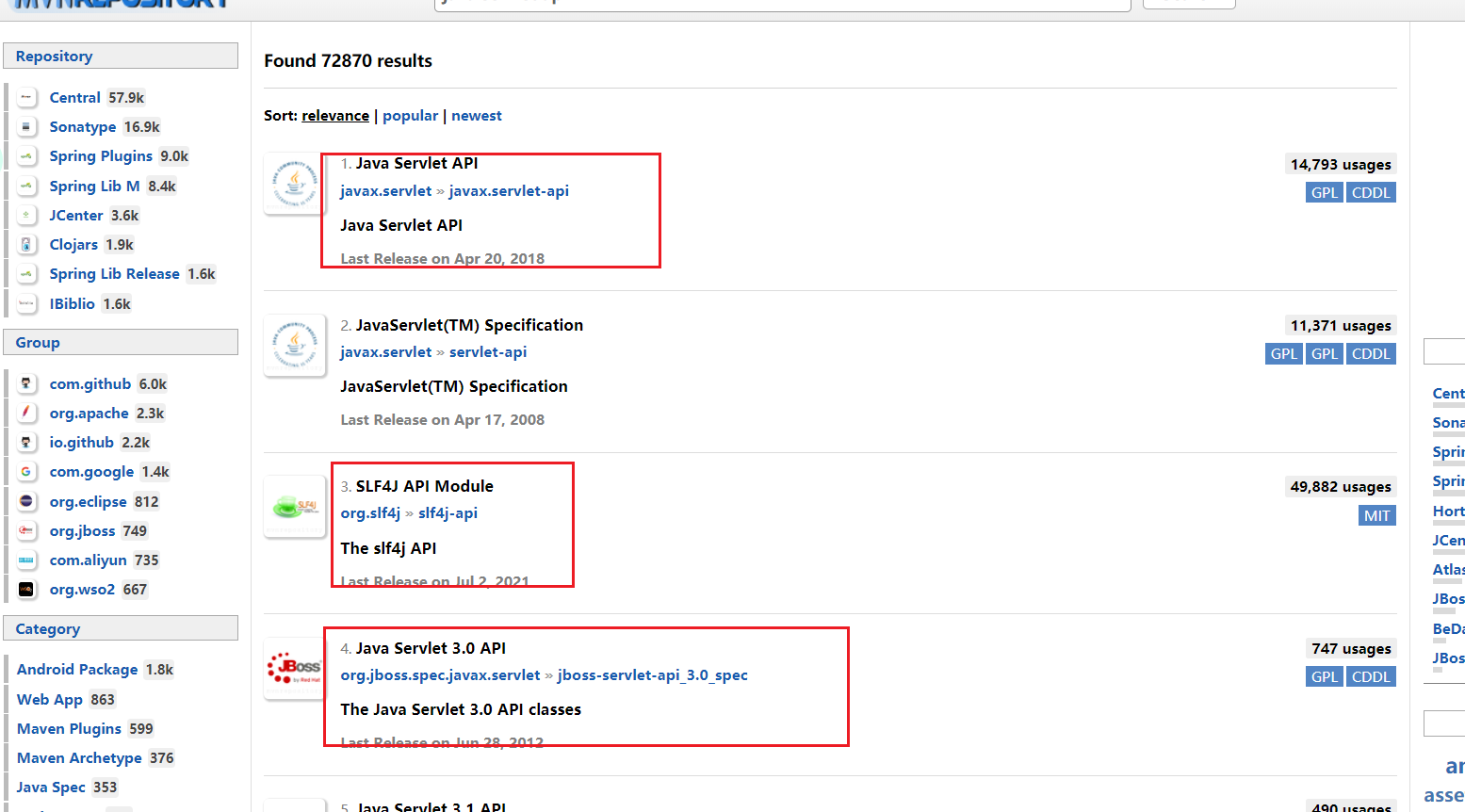Screen dimensions: 1465x812
Task: Click the com.github group icon
Action: tap(26, 384)
